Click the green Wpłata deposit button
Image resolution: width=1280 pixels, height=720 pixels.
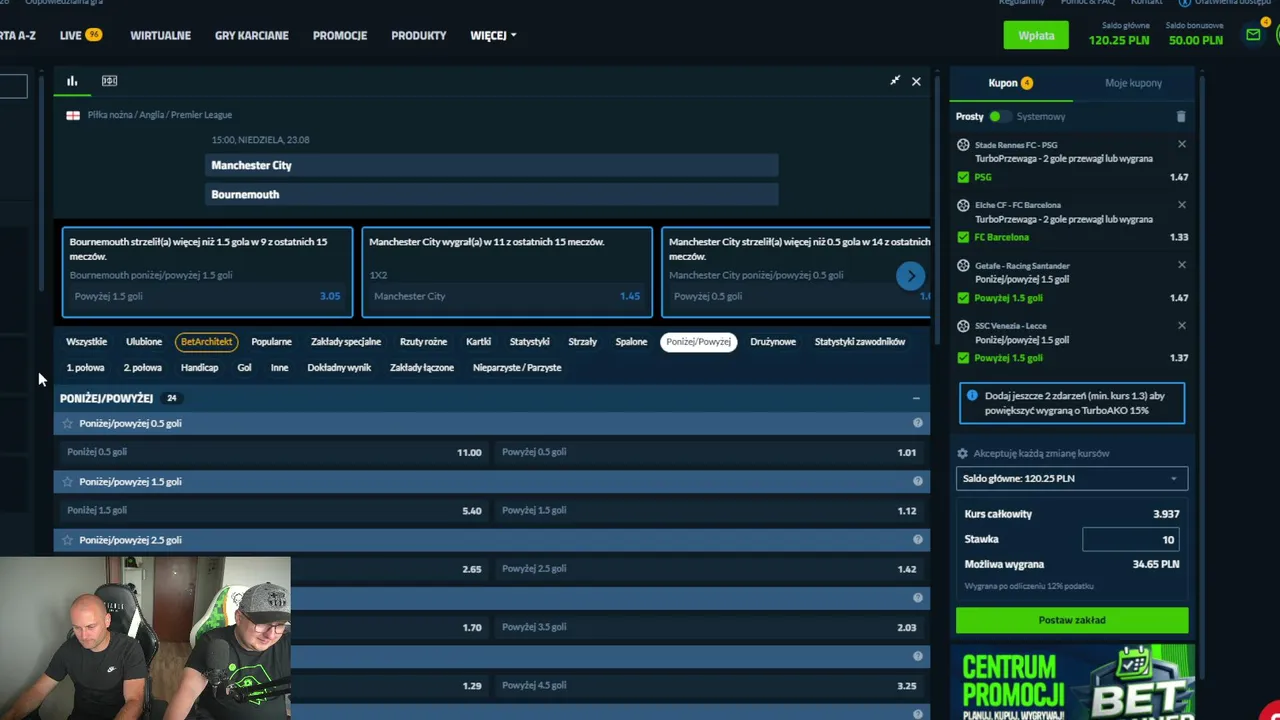[x=1036, y=35]
